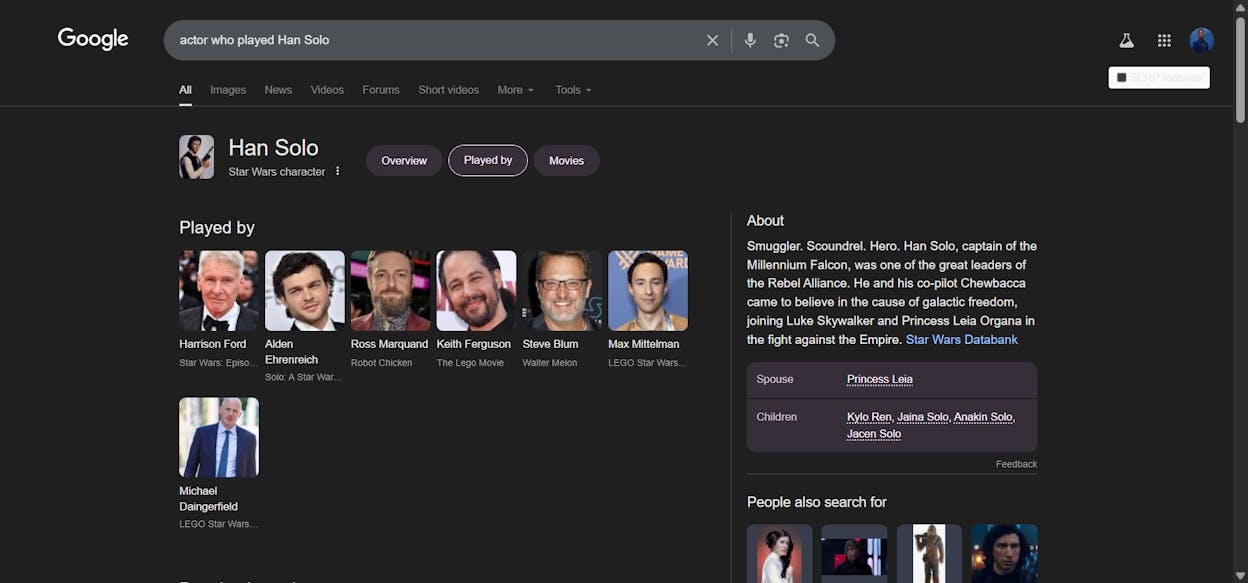Start voice search with microphone icon
This screenshot has width=1248, height=583.
coord(750,40)
